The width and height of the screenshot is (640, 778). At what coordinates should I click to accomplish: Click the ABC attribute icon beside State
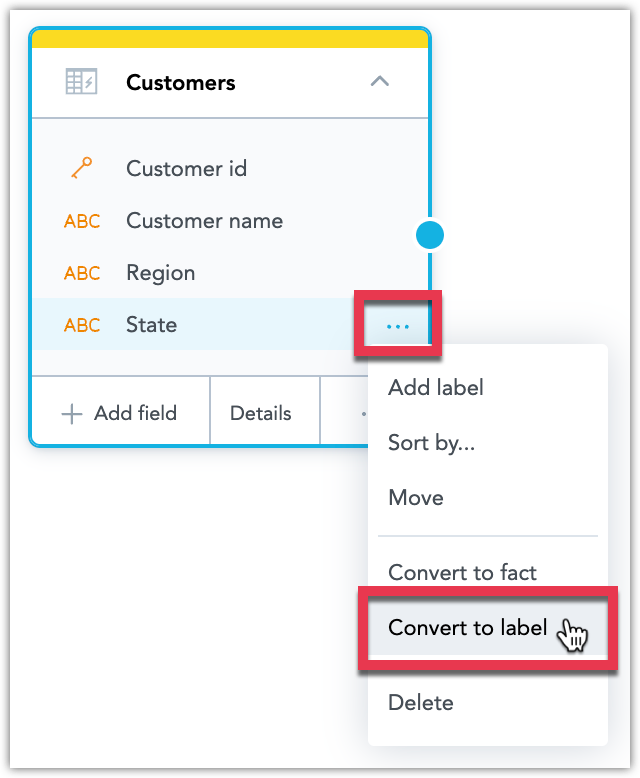click(82, 325)
